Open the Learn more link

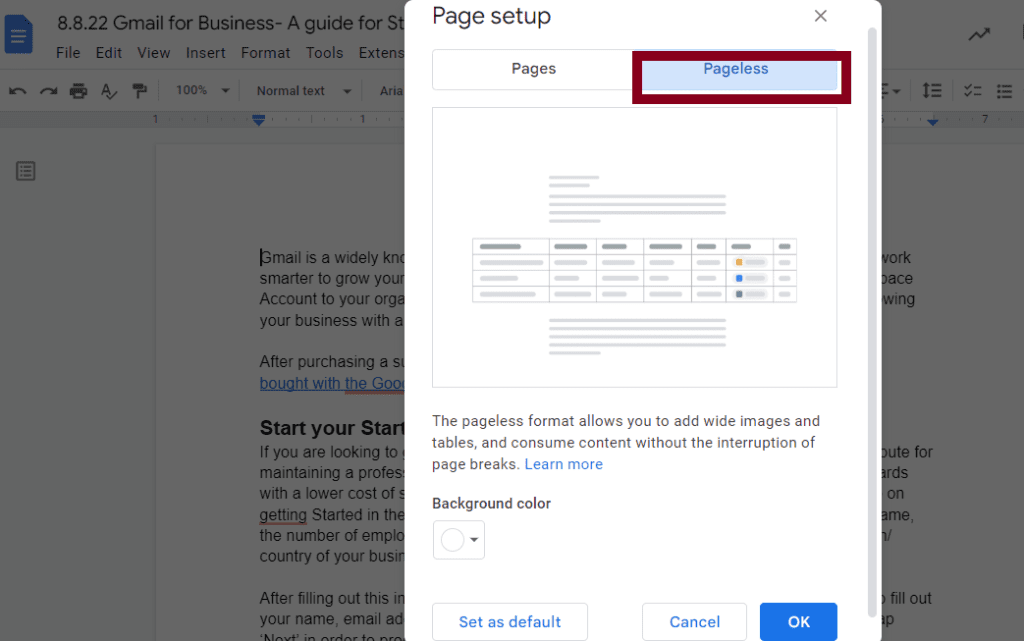[x=564, y=464]
